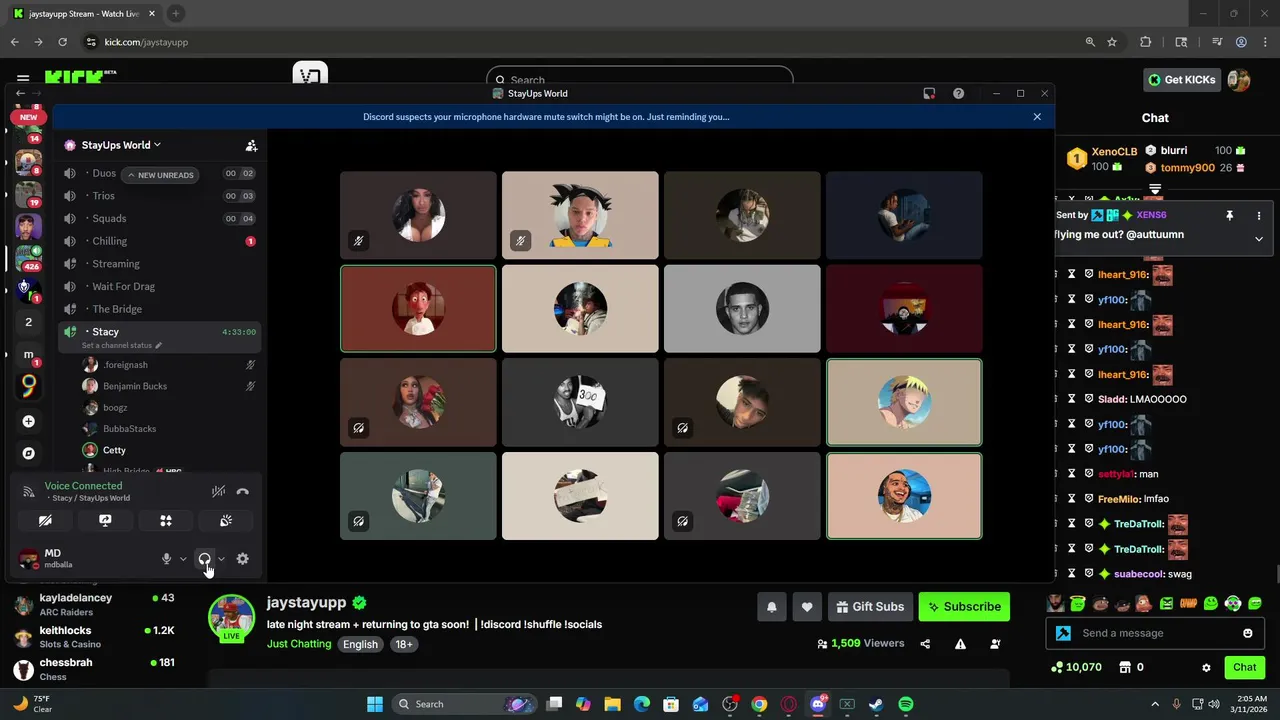1280x720 pixels.
Task: Open the Windows Start menu
Action: coord(374,704)
